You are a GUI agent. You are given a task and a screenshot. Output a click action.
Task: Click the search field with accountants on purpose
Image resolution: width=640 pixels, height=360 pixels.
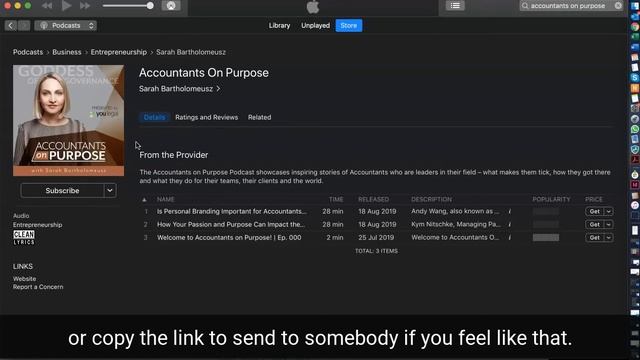571,6
